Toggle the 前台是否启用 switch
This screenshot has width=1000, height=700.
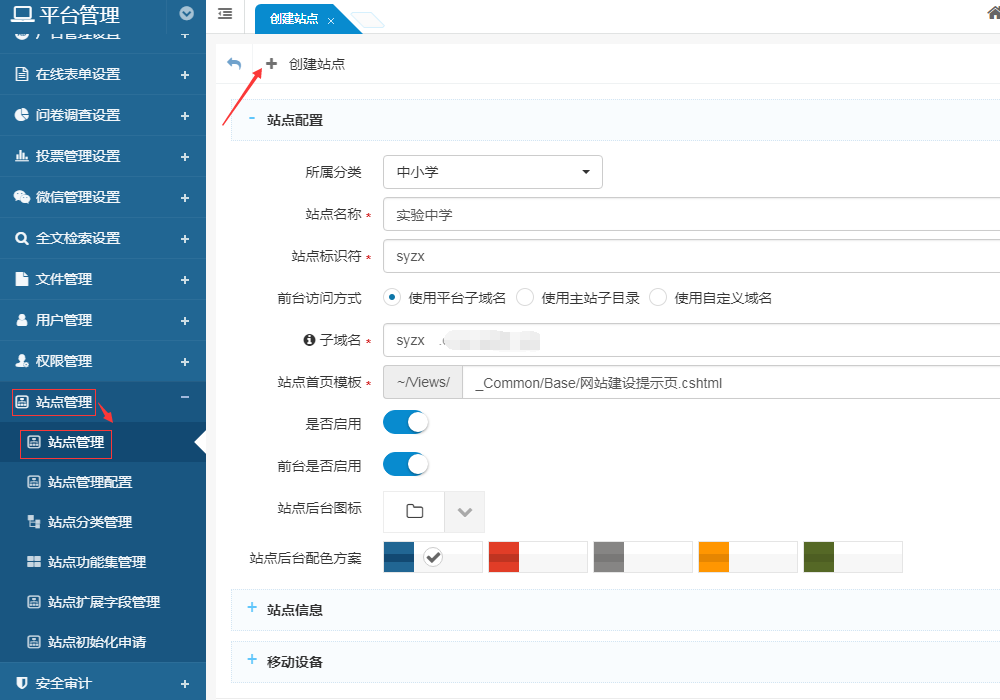pyautogui.click(x=406, y=465)
